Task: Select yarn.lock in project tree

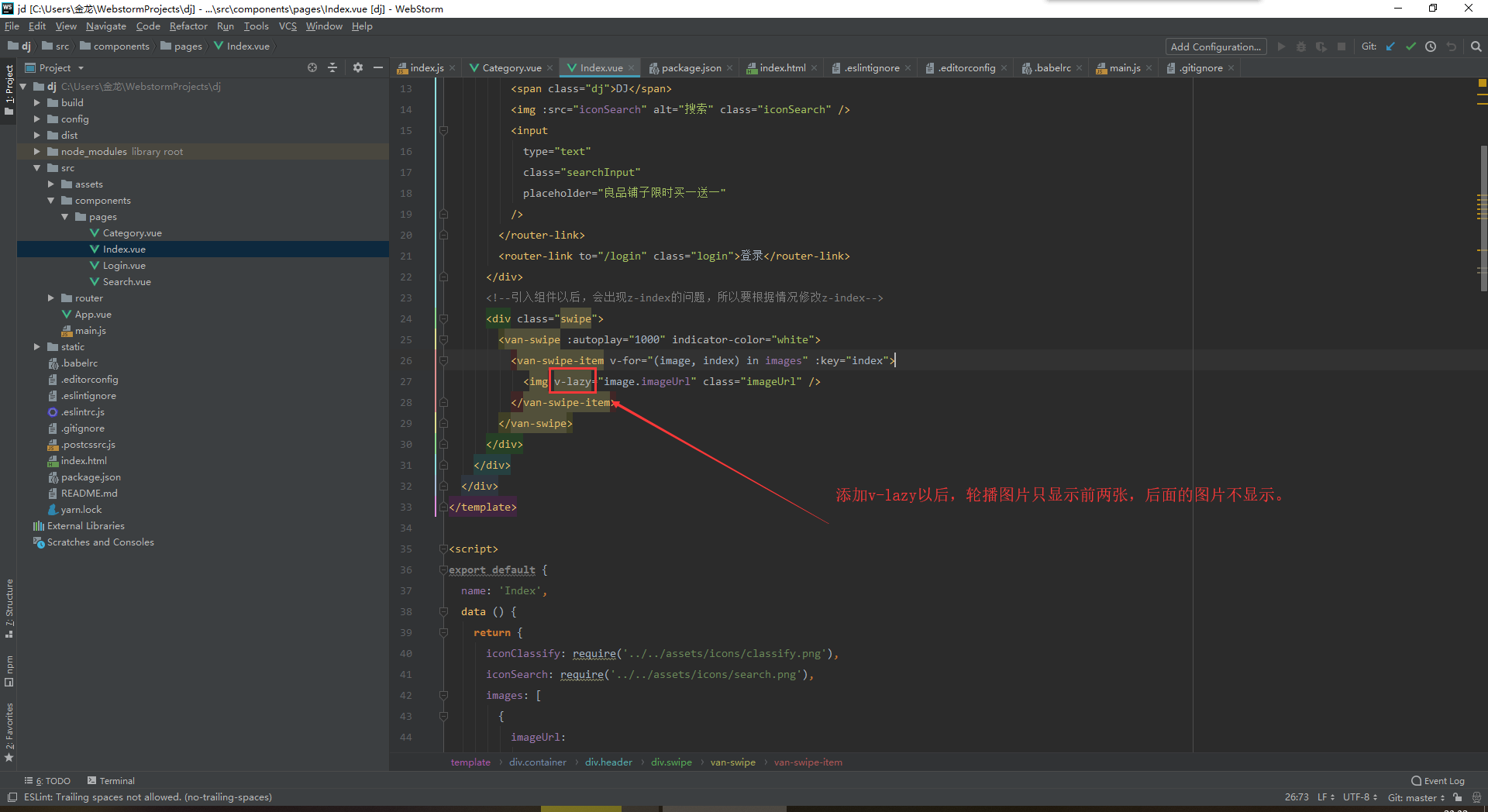Action: click(x=81, y=509)
